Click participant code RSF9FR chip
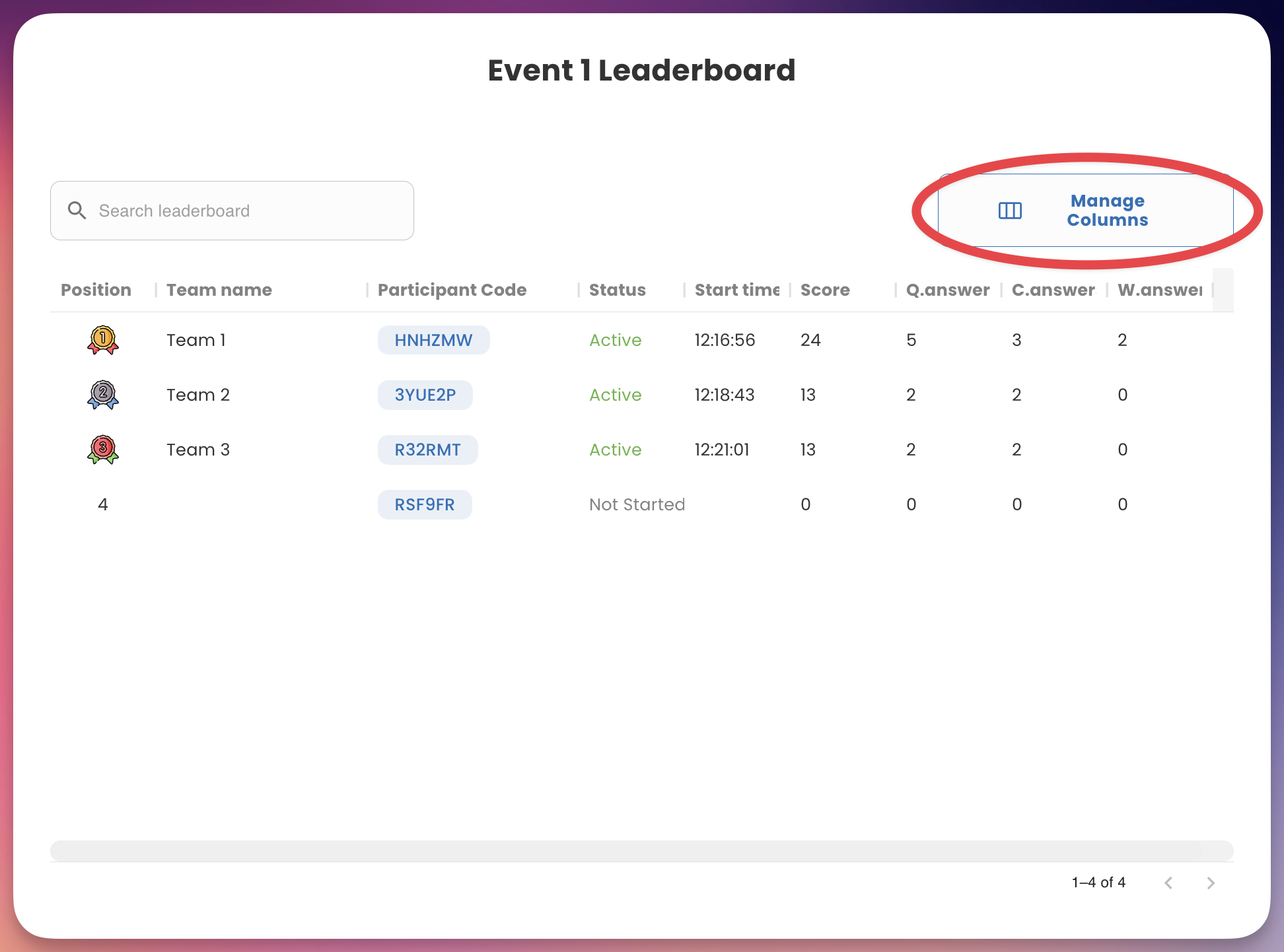The height and width of the screenshot is (952, 1284). [424, 504]
